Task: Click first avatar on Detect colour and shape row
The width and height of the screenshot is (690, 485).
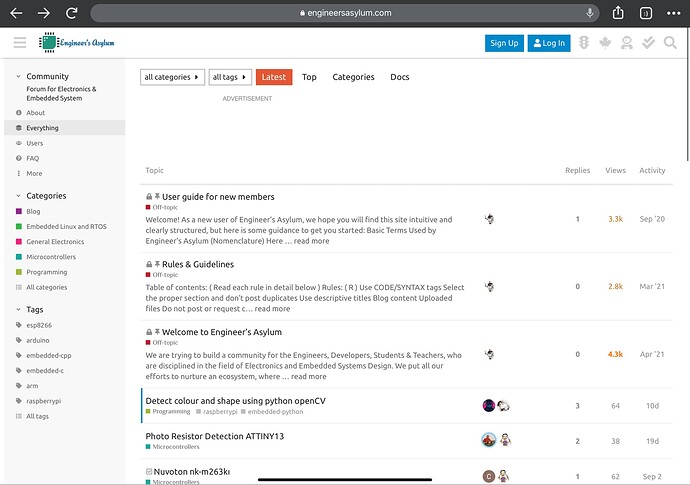Action: point(489,405)
